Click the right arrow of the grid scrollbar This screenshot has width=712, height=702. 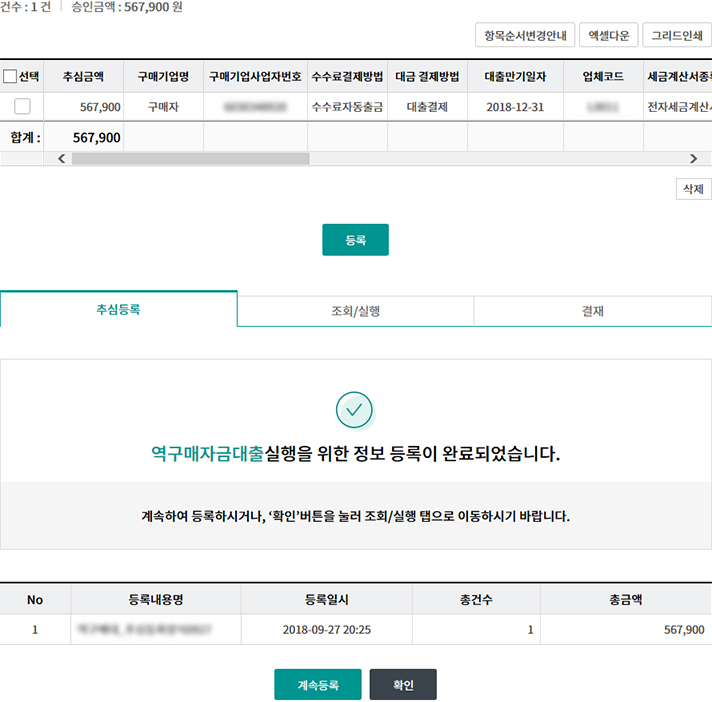[693, 158]
